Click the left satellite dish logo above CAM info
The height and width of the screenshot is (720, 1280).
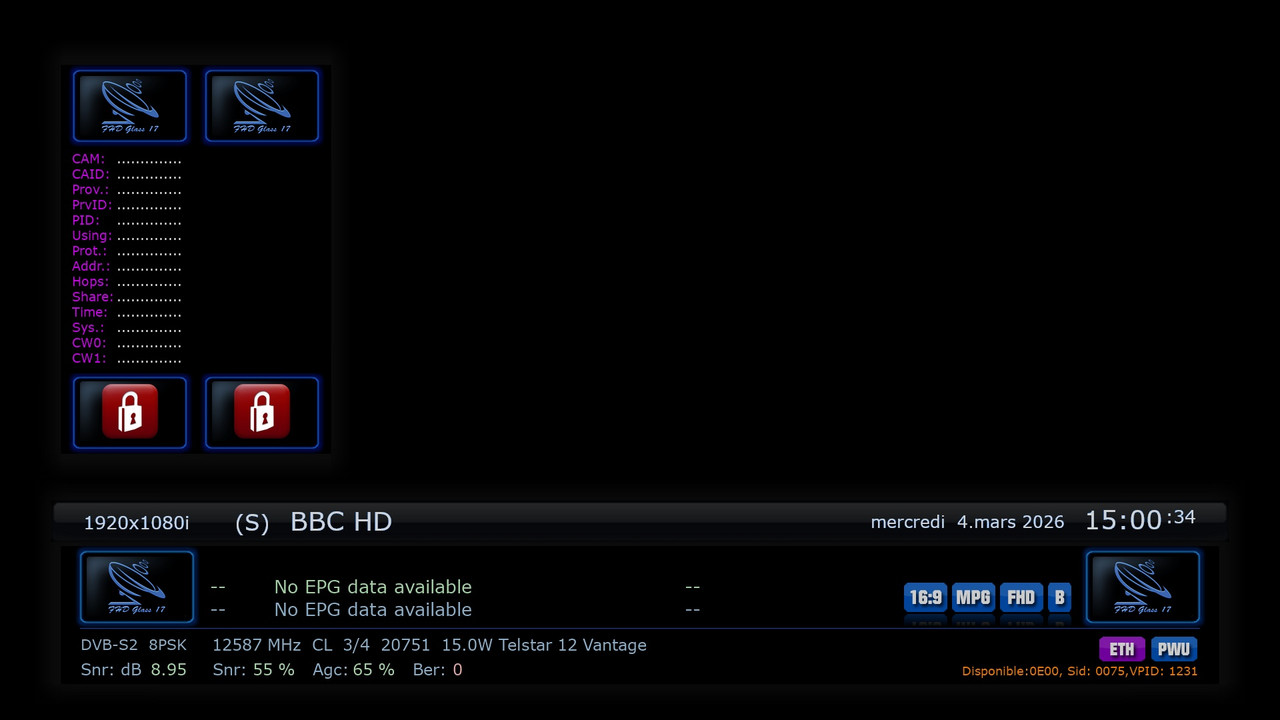(x=130, y=106)
